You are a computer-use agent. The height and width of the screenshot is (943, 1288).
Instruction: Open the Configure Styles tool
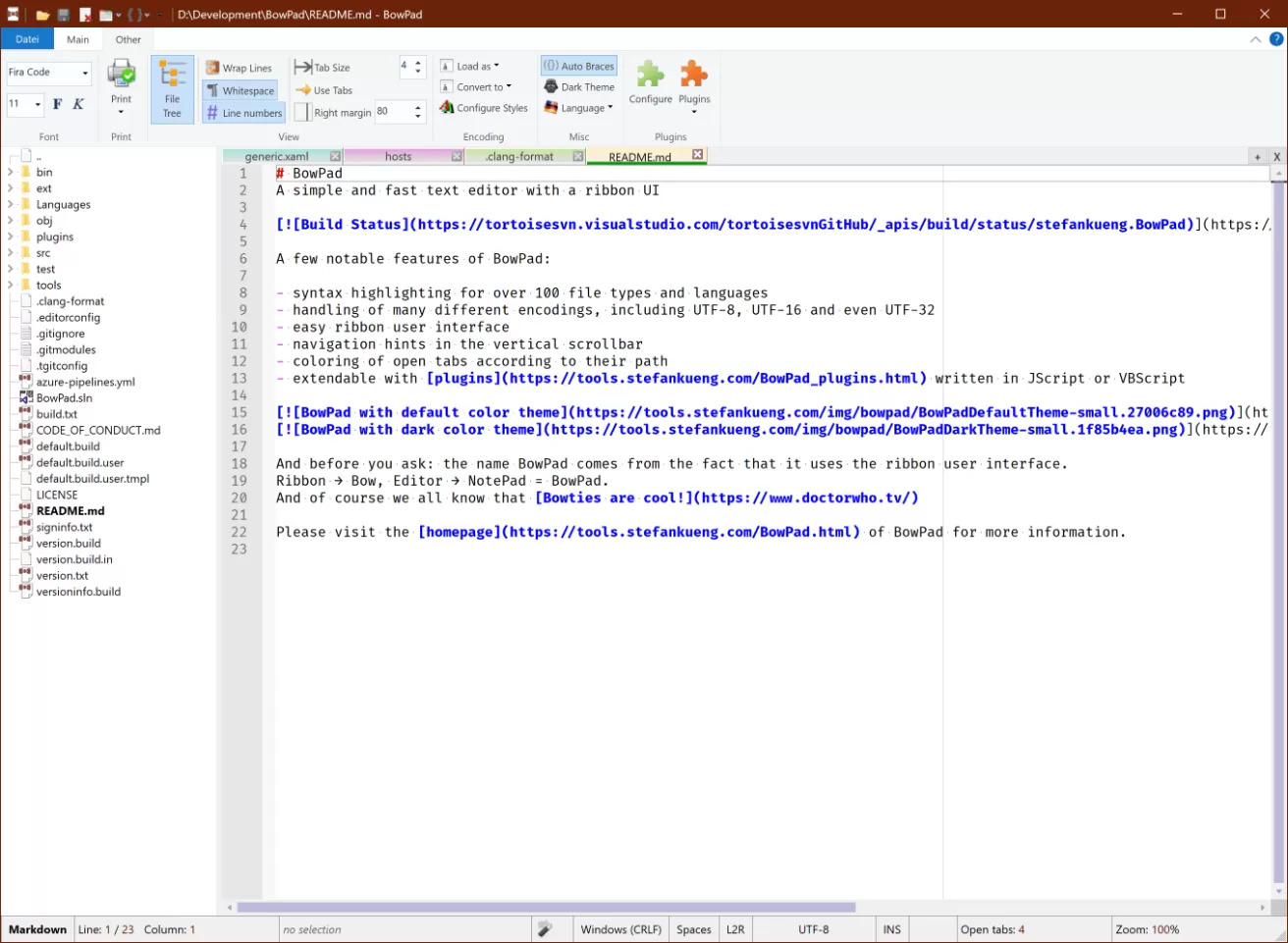(484, 108)
